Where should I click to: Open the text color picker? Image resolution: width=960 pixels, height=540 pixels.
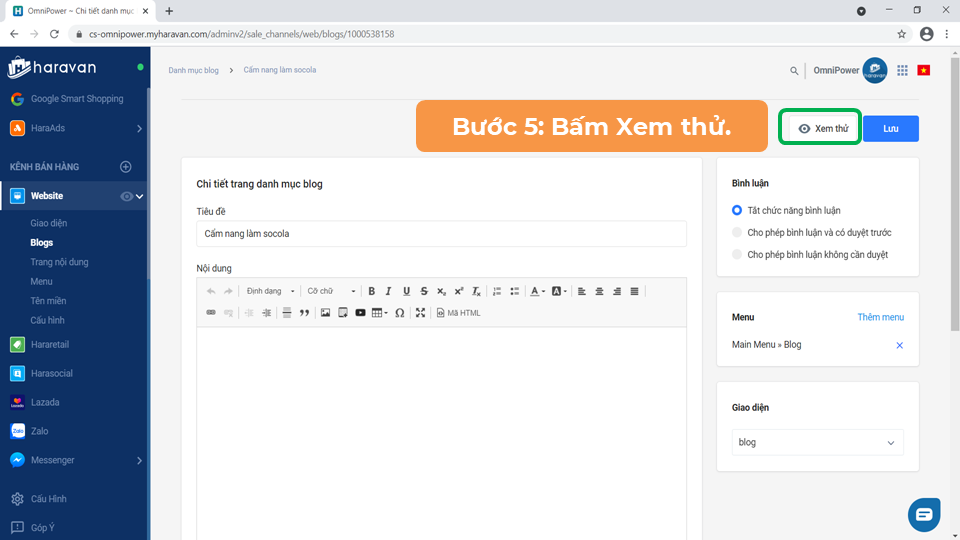pos(537,291)
